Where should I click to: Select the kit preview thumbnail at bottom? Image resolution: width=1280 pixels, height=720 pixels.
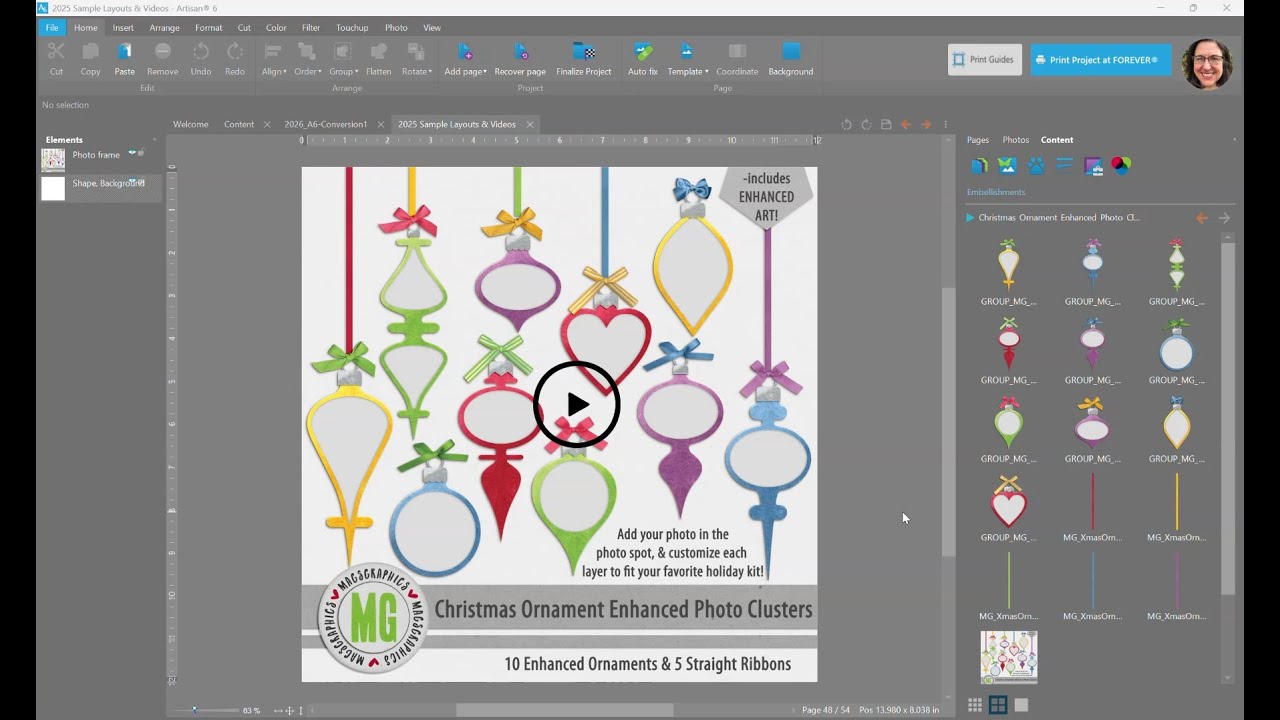tap(1008, 657)
